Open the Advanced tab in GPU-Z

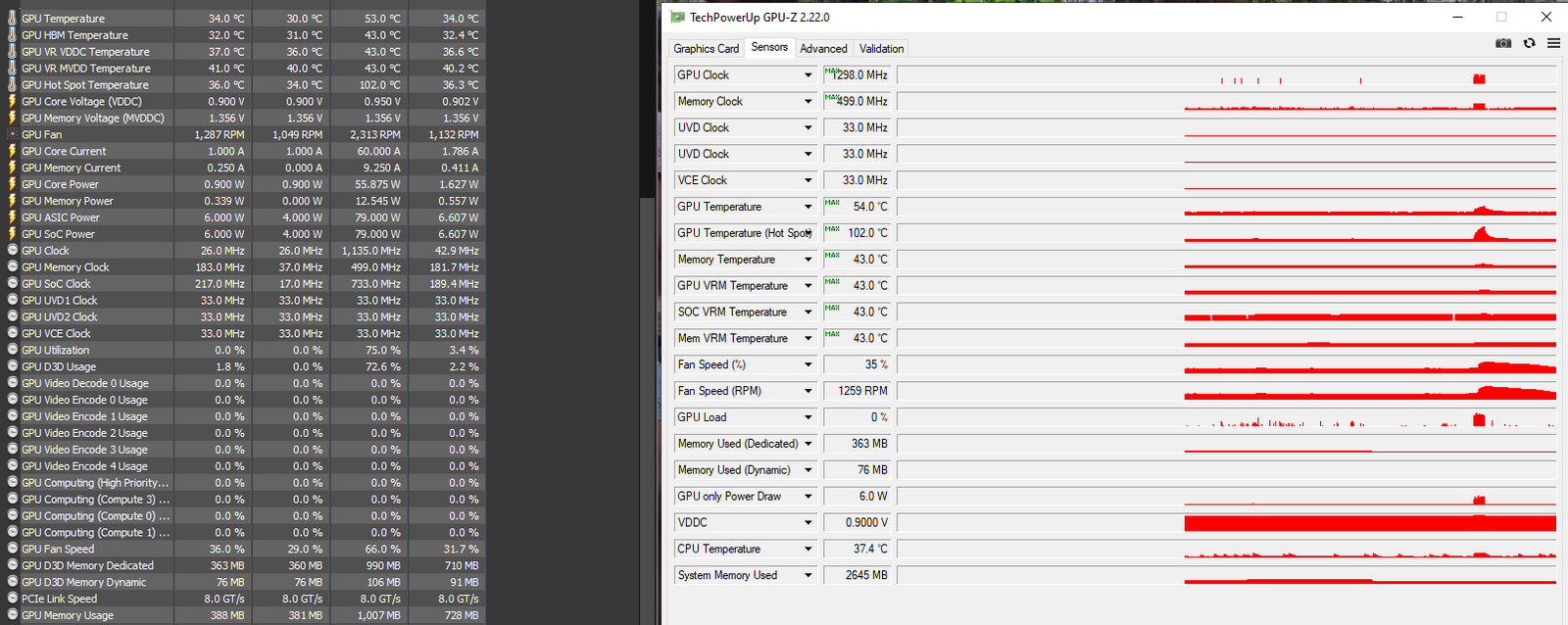pos(823,48)
